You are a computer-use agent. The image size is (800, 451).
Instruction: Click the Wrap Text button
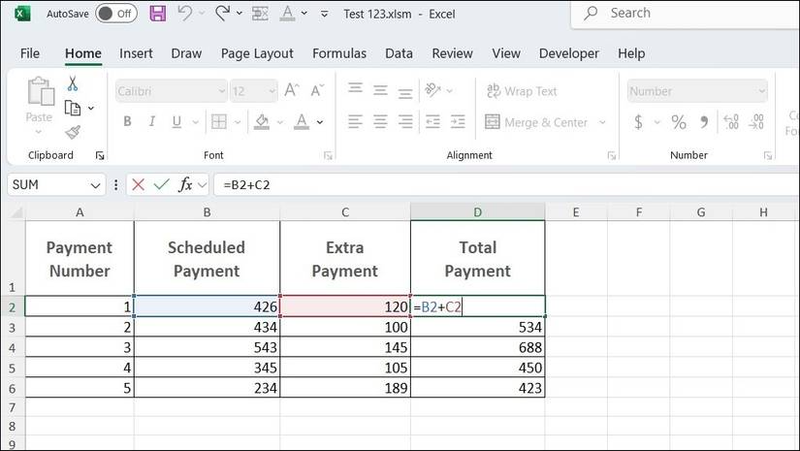coord(521,91)
